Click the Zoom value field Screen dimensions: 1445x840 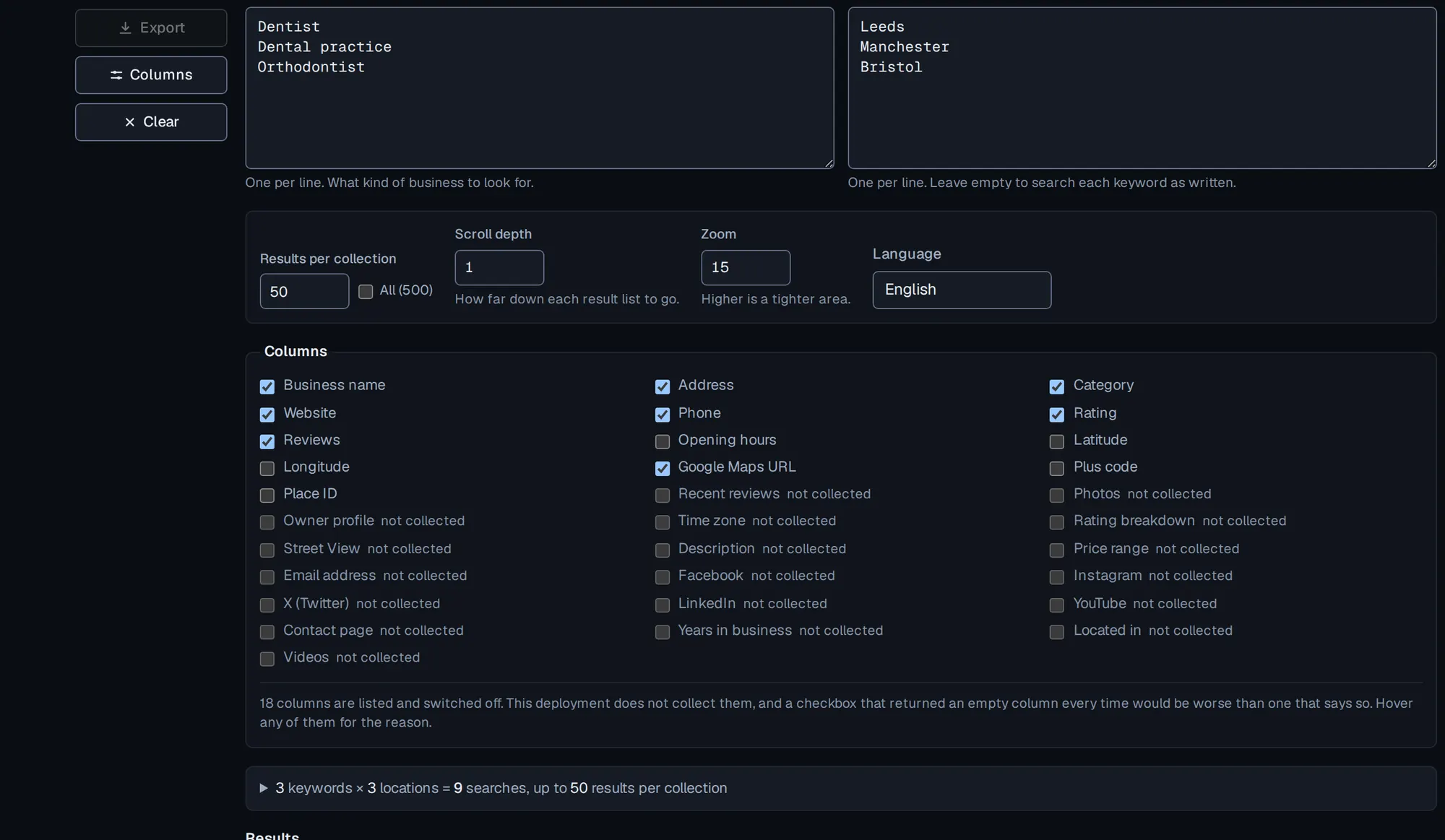click(x=746, y=268)
